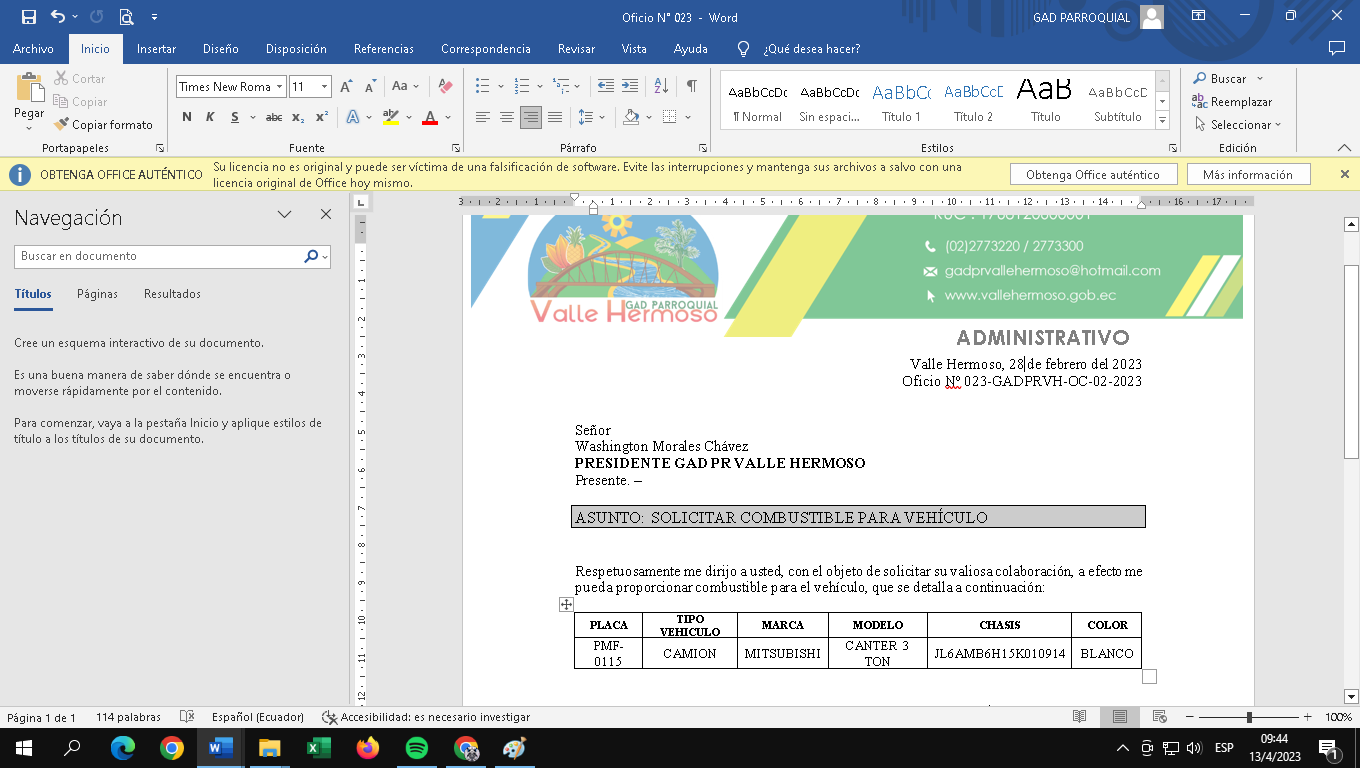Toggle Bold (N) formatting
The image size is (1360, 768).
[187, 117]
